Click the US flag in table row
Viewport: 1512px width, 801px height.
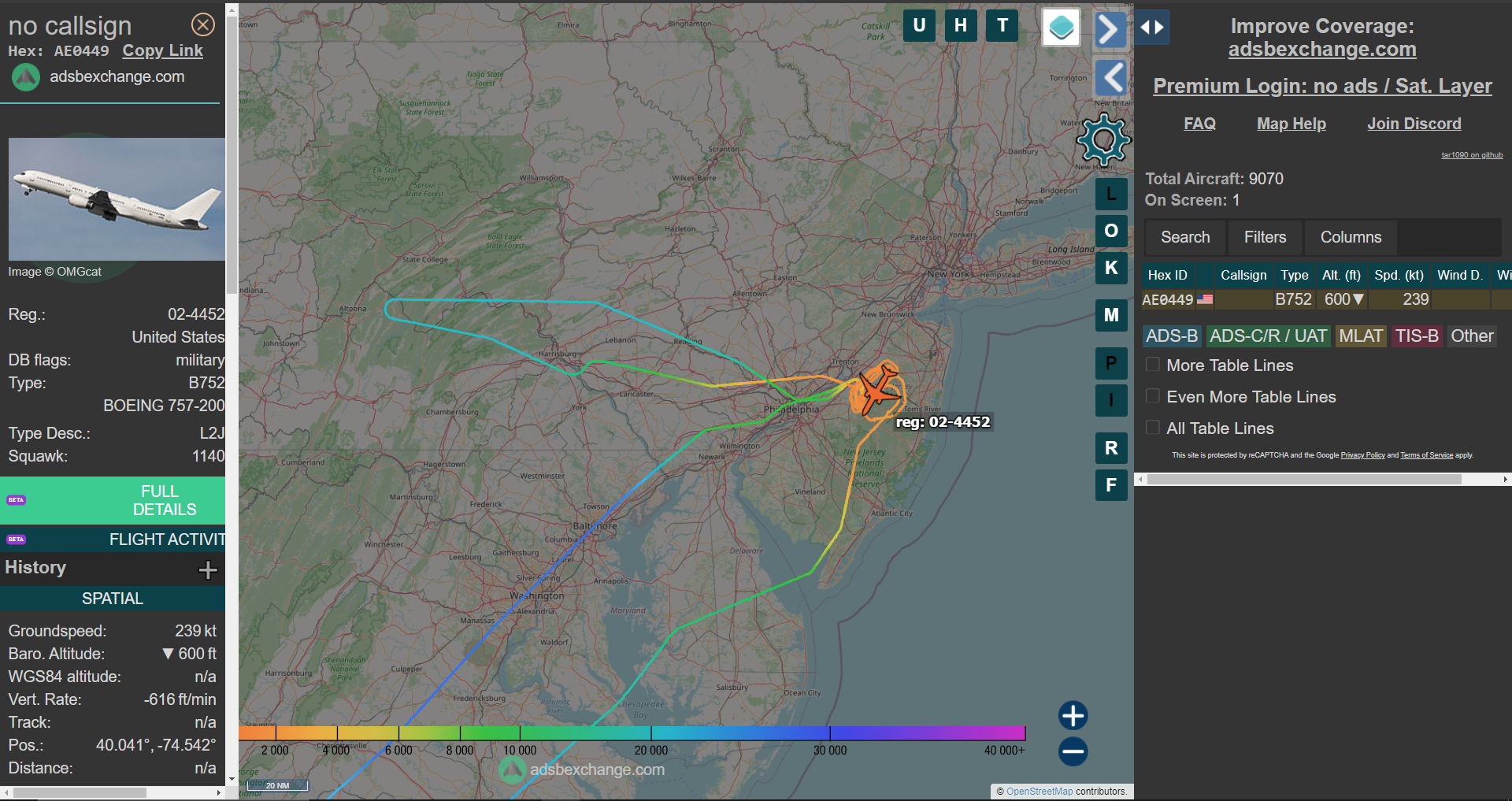point(1205,299)
